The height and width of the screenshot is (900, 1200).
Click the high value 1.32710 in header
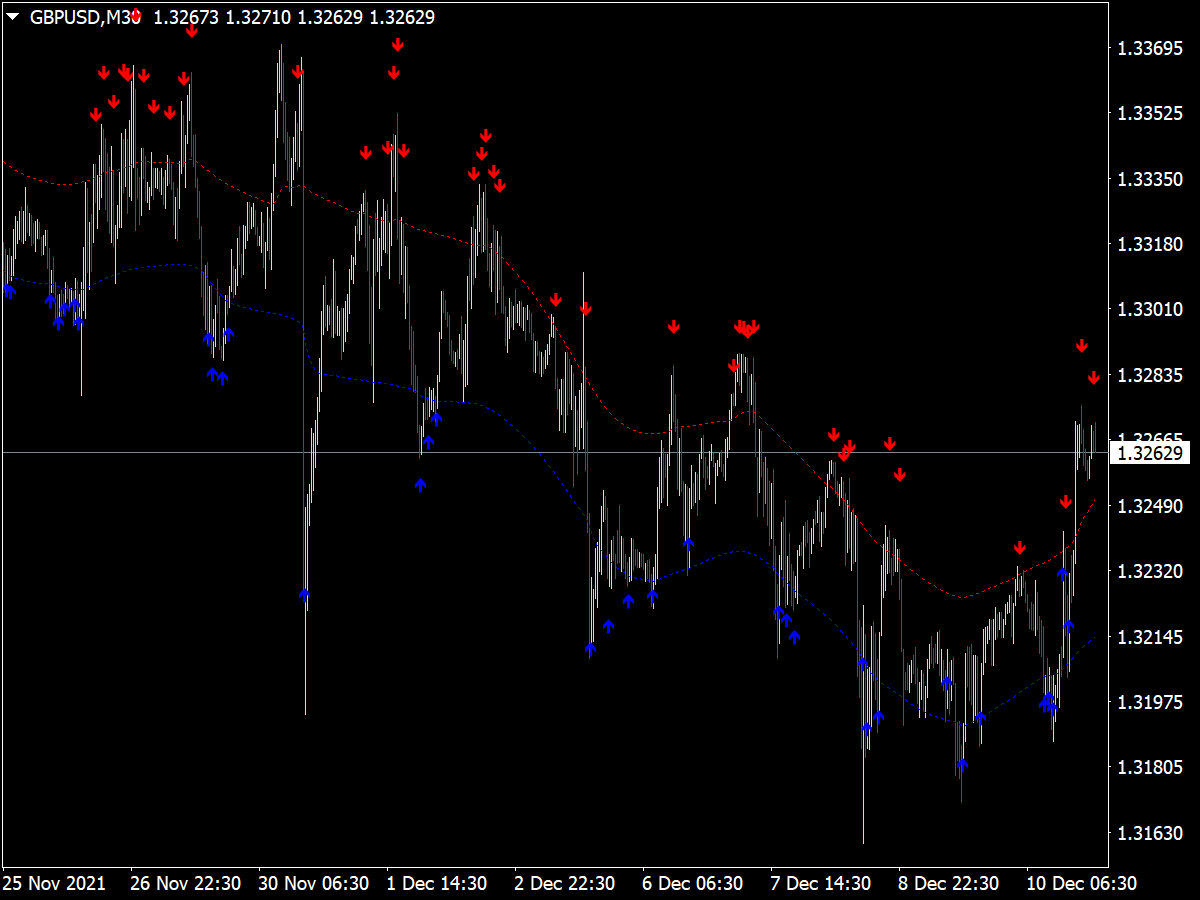(258, 17)
